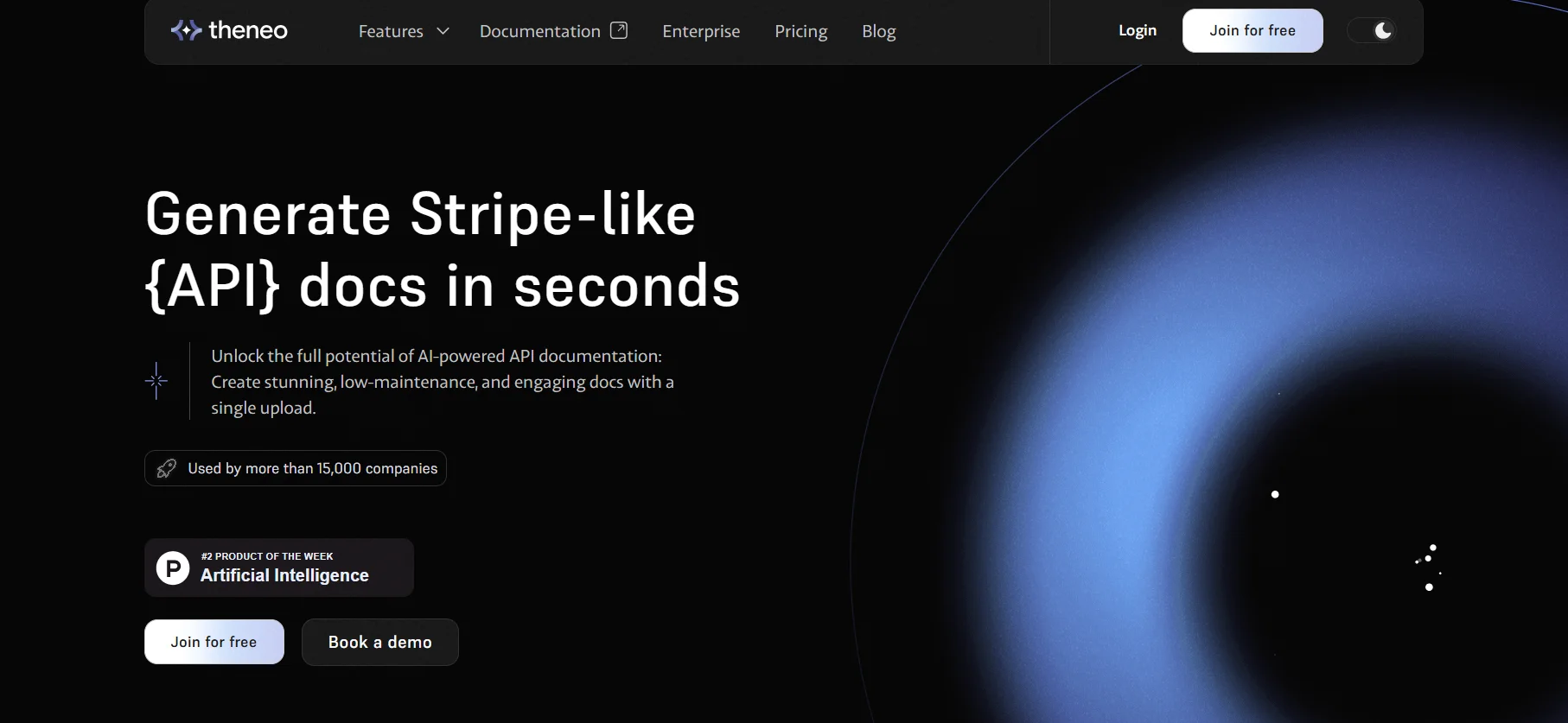Click the hero Join for free button

[214, 642]
